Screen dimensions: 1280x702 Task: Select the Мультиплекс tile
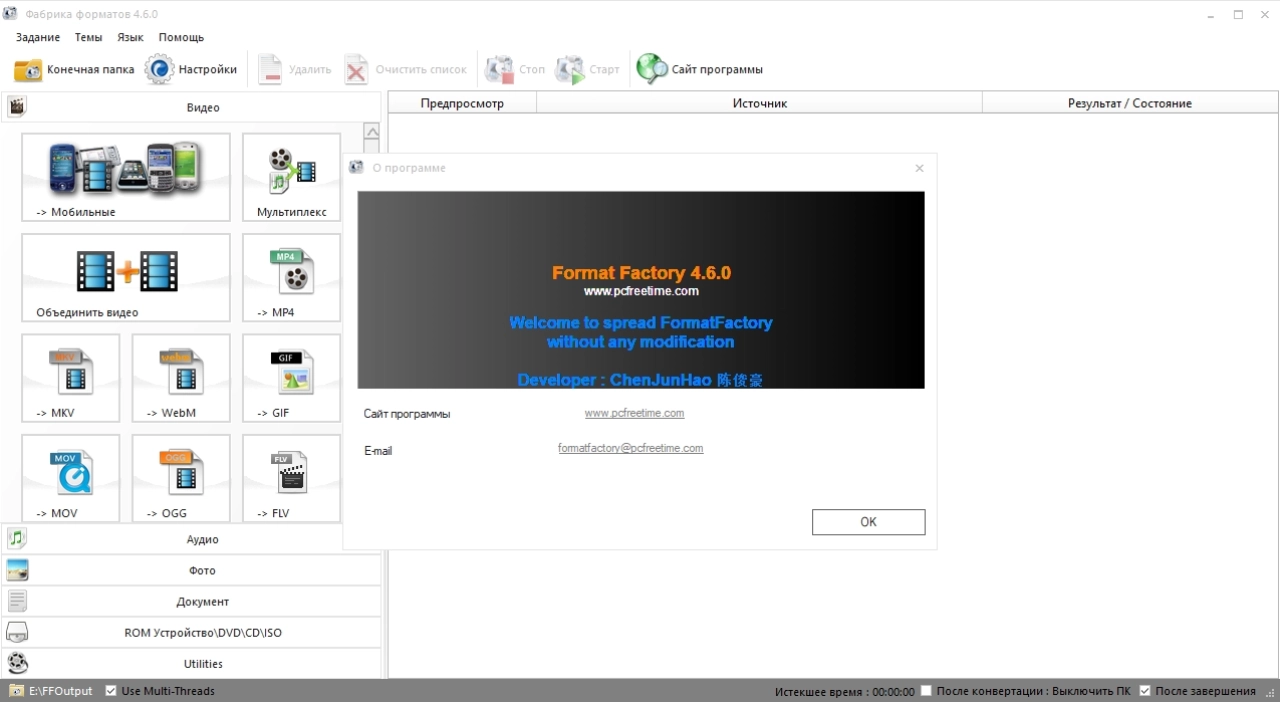click(x=292, y=177)
